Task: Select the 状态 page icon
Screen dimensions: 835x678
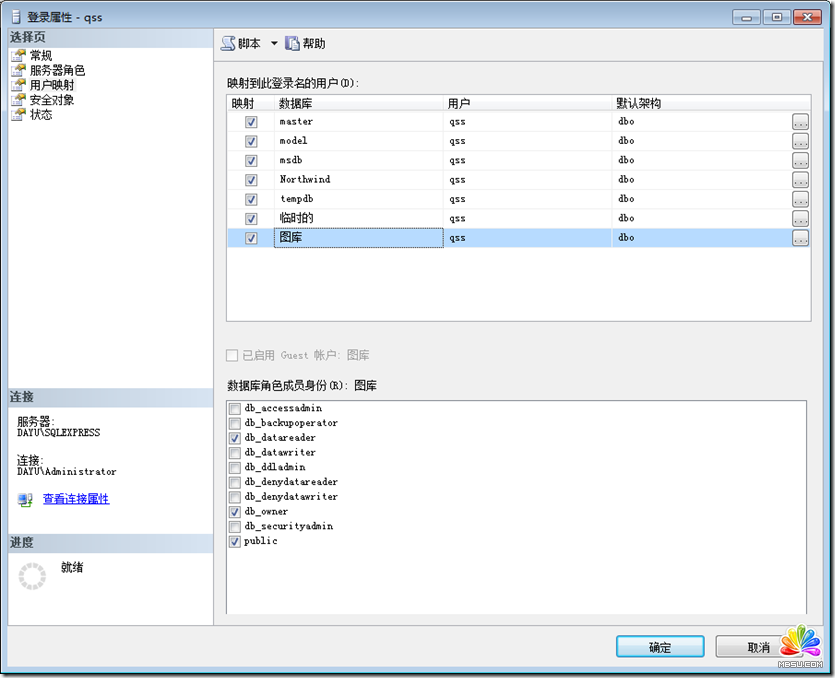Action: pyautogui.click(x=18, y=115)
